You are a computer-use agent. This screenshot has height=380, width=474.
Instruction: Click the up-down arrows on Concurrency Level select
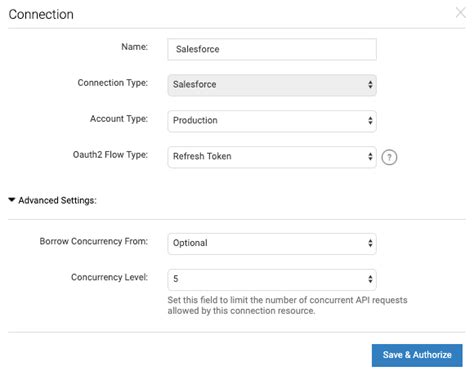click(370, 279)
